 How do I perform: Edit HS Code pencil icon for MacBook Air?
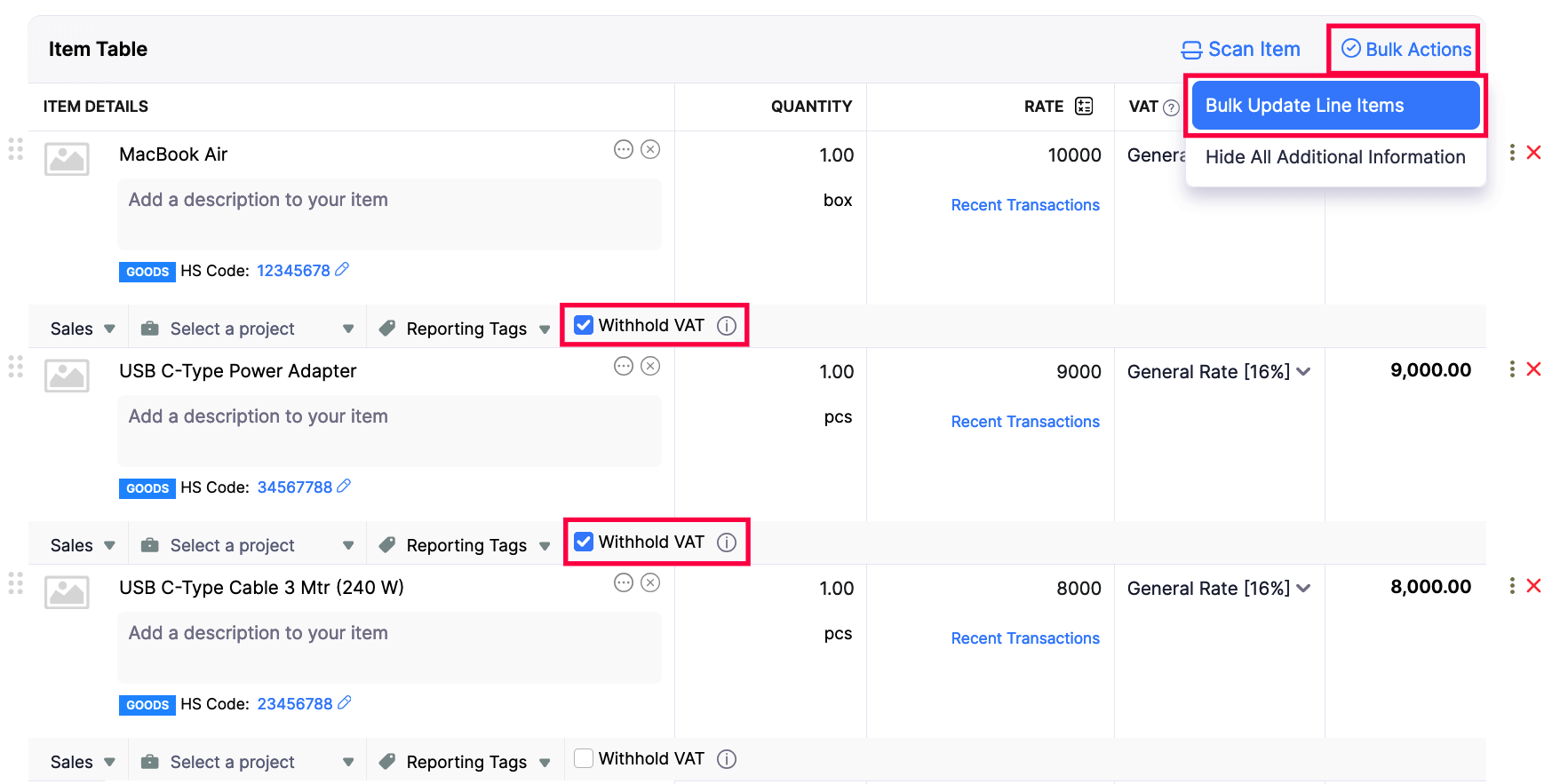[342, 269]
